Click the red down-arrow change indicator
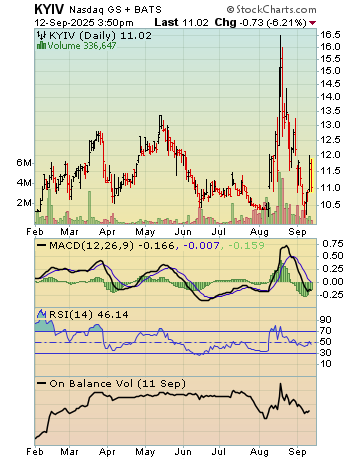This screenshot has width=360, height=460. (x=312, y=23)
